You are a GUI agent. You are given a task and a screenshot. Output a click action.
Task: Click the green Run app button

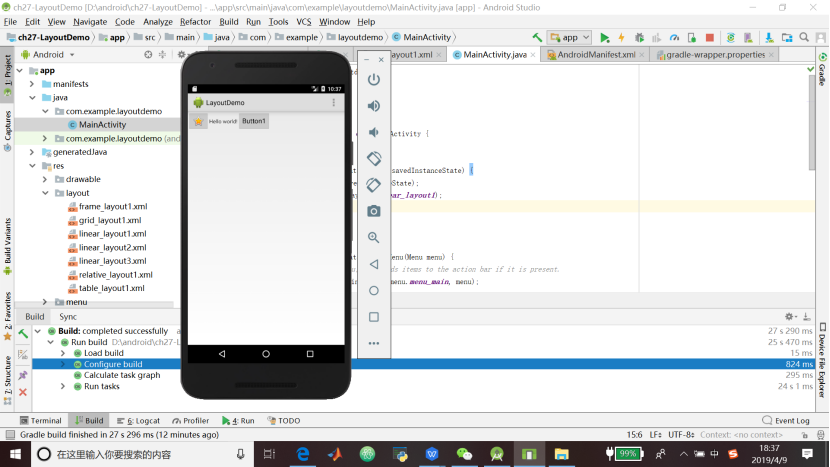[604, 37]
